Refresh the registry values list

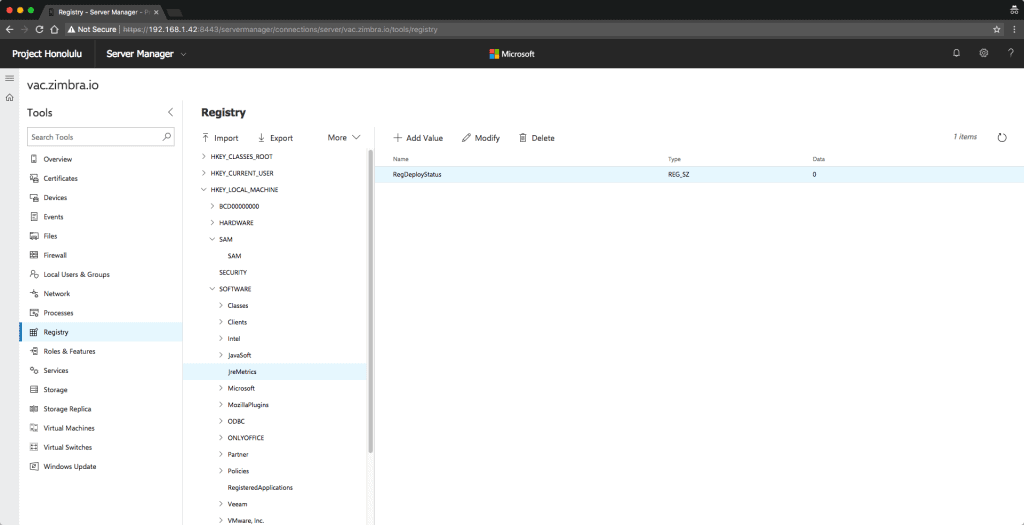1002,137
